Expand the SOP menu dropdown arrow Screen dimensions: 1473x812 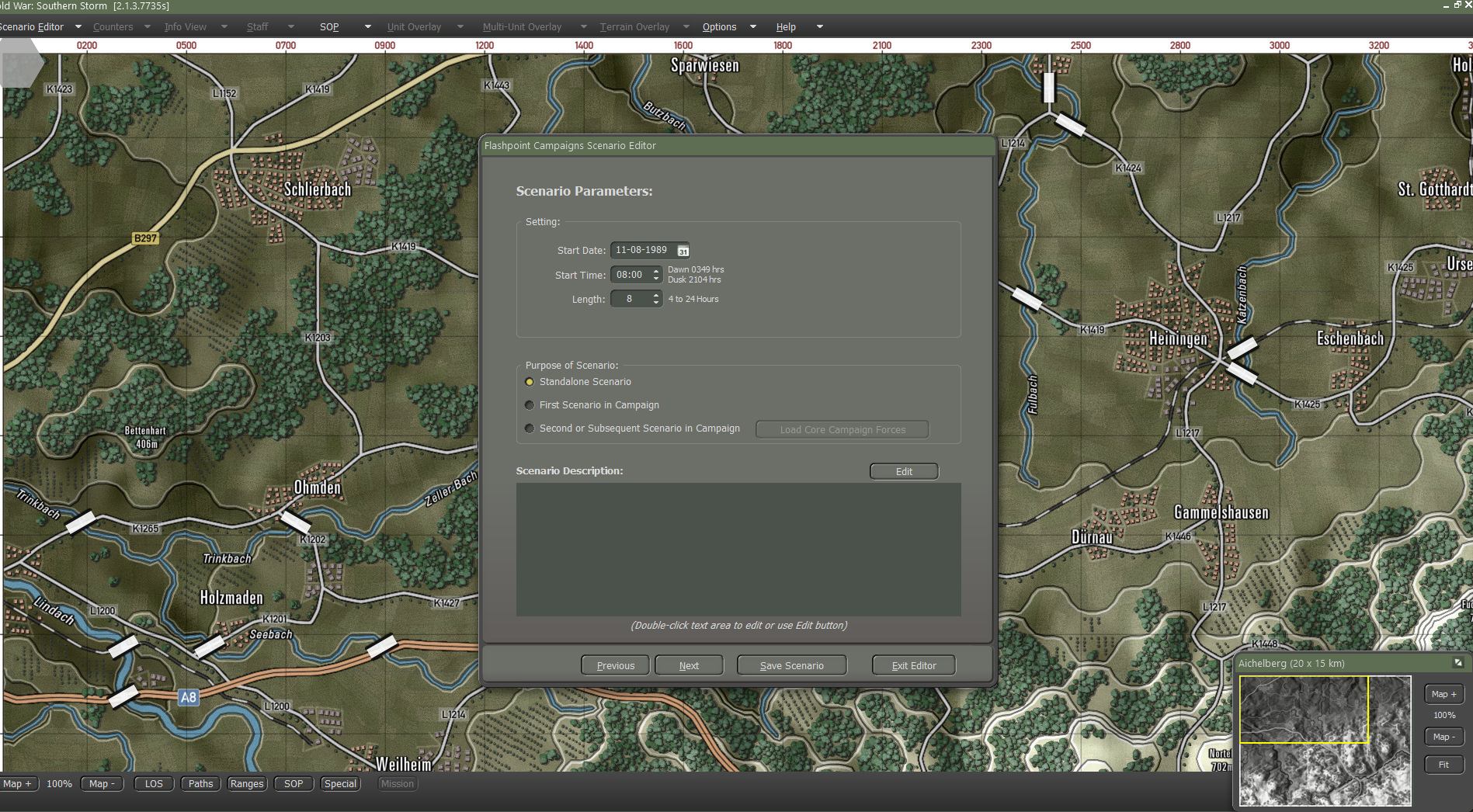pyautogui.click(x=368, y=26)
